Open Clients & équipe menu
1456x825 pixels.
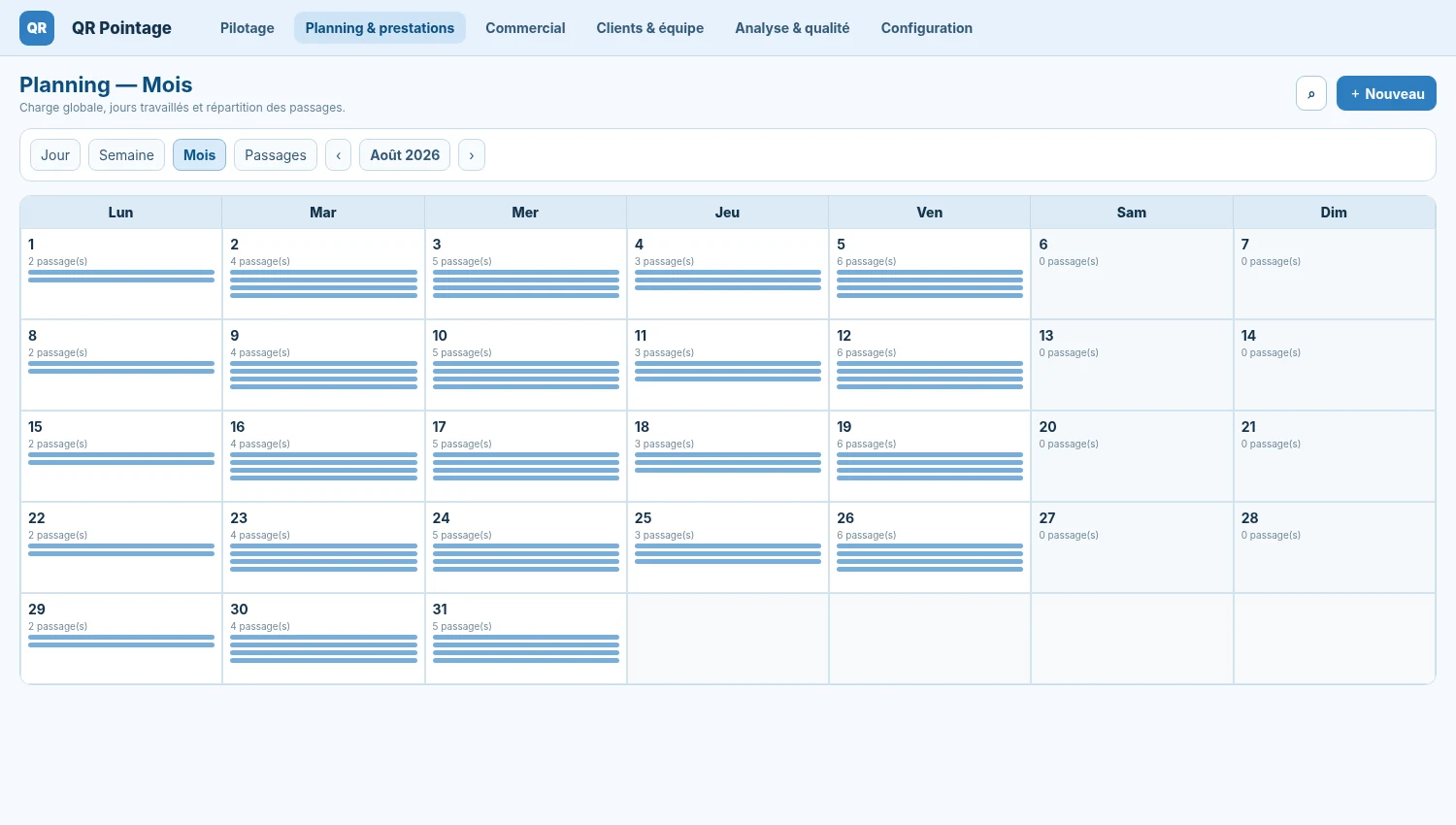pyautogui.click(x=650, y=28)
